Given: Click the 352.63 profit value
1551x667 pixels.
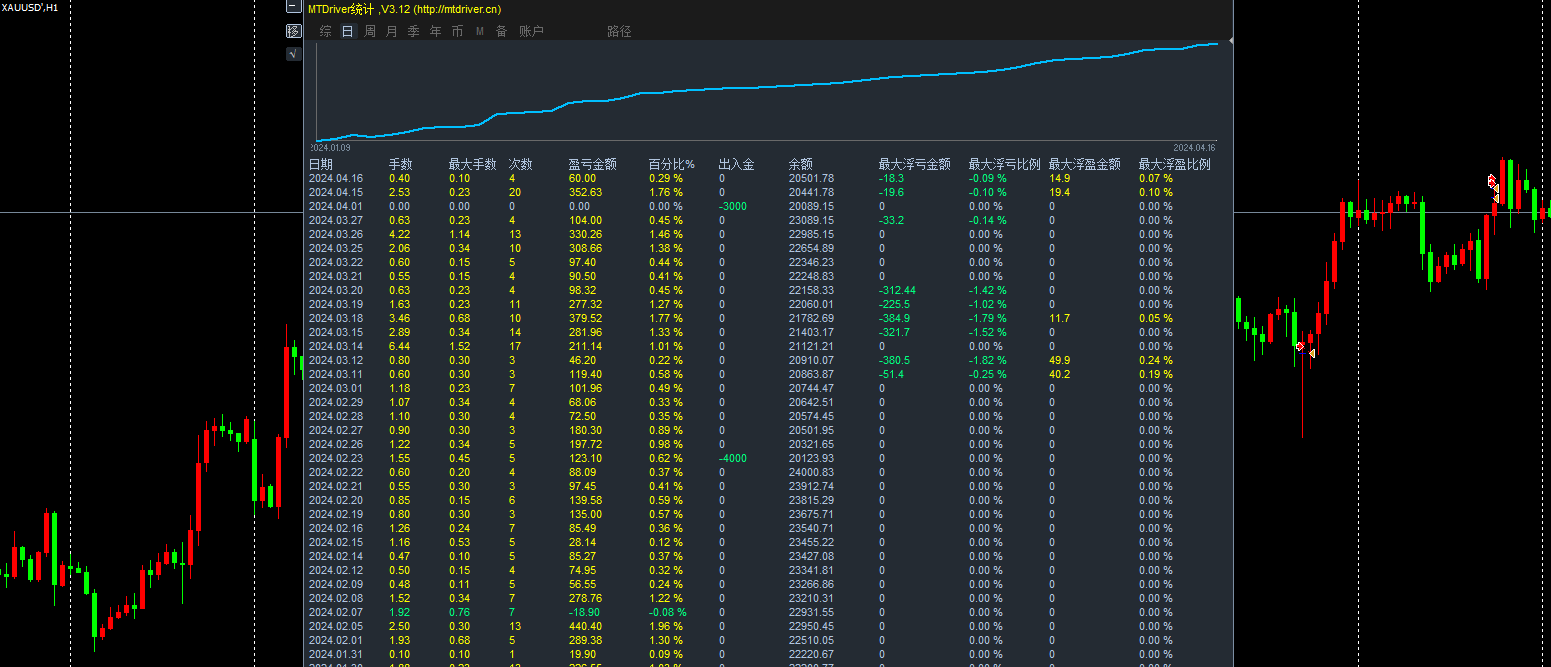Looking at the screenshot, I should coord(585,192).
